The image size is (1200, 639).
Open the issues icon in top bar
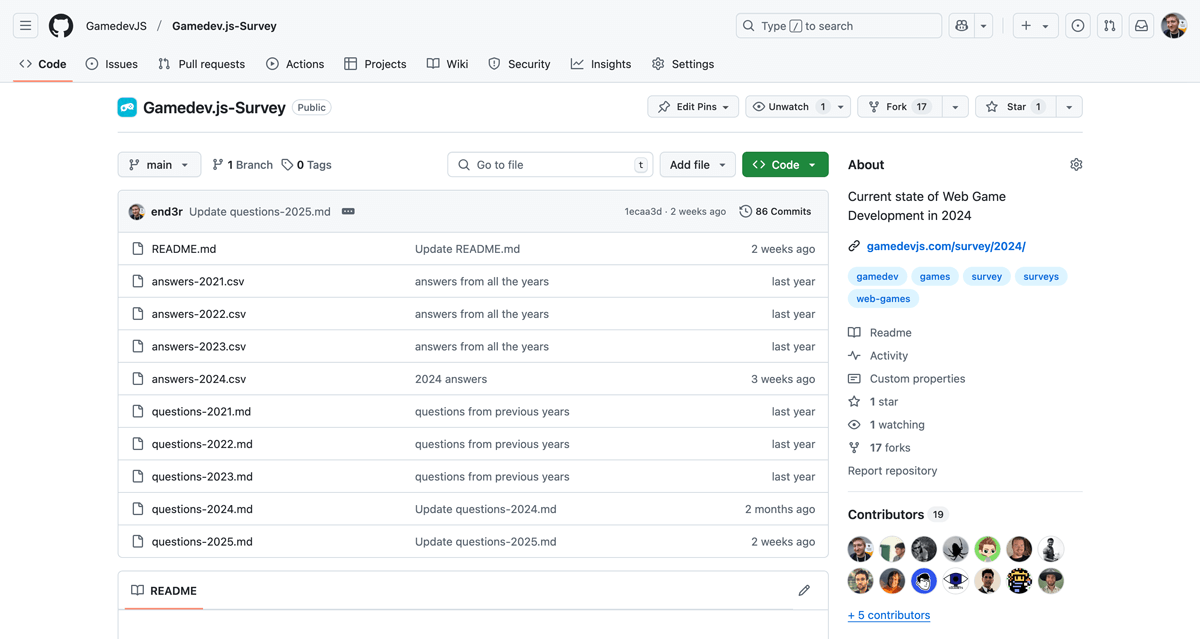pos(1077,26)
